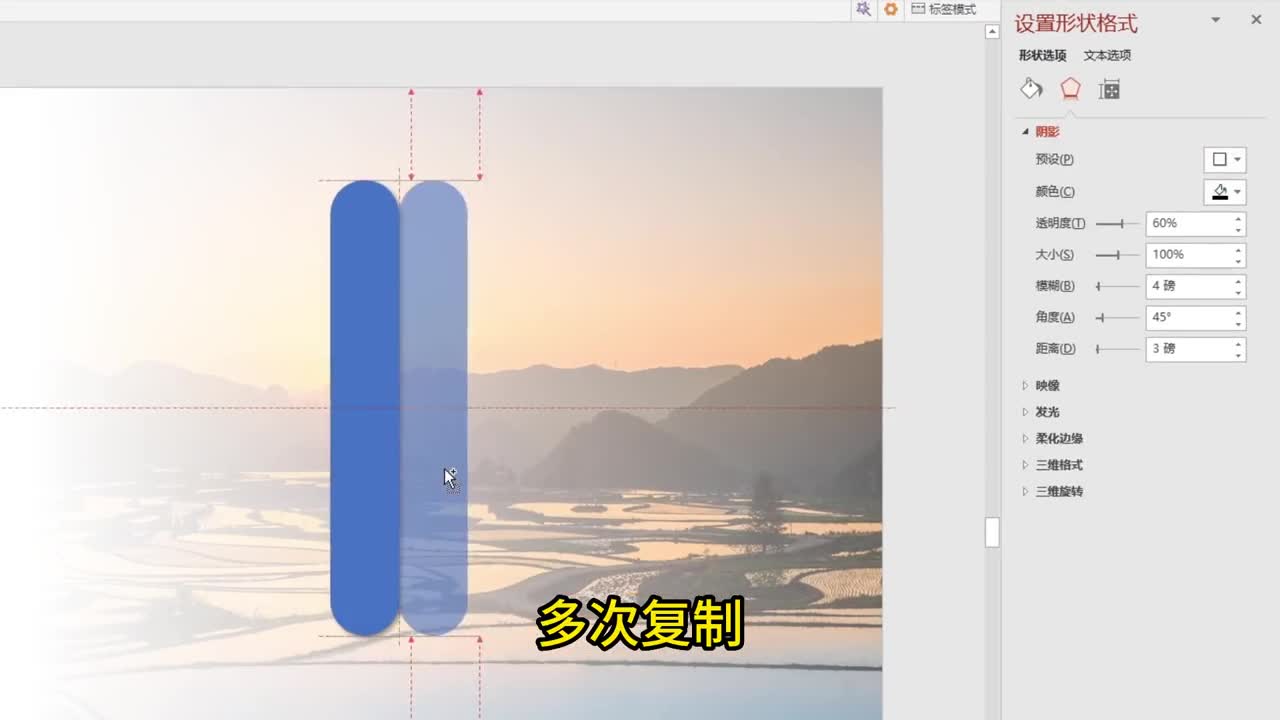The width and height of the screenshot is (1280, 720).
Task: Open the Size & Properties icon
Action: (x=1109, y=90)
